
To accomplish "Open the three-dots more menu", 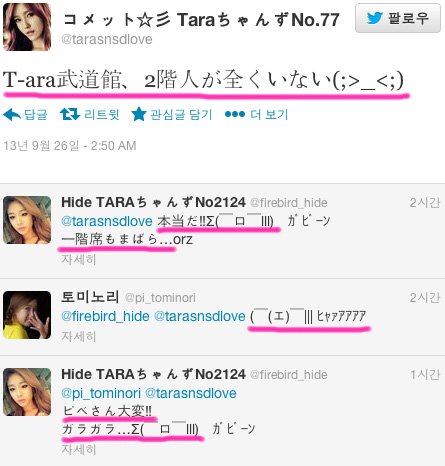I will (235, 114).
